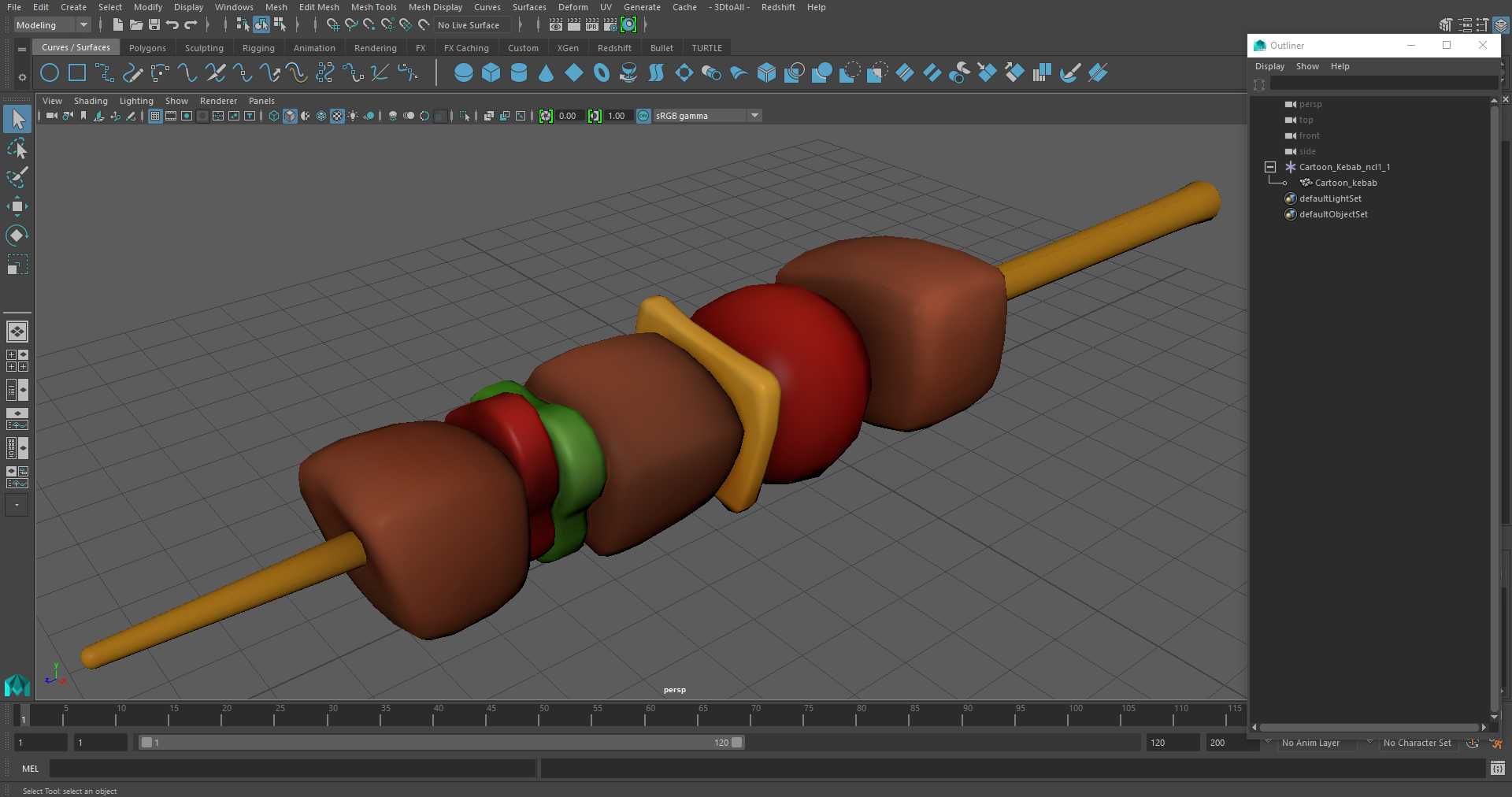Open the viewport Shading menu
1512x797 pixels.
click(x=91, y=101)
